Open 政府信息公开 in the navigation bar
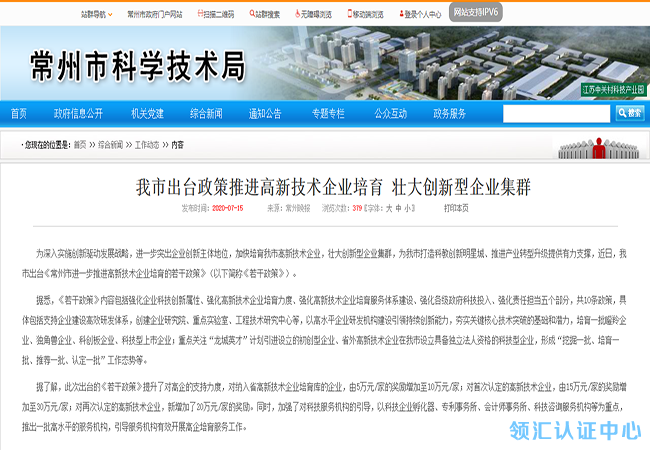 tap(78, 114)
